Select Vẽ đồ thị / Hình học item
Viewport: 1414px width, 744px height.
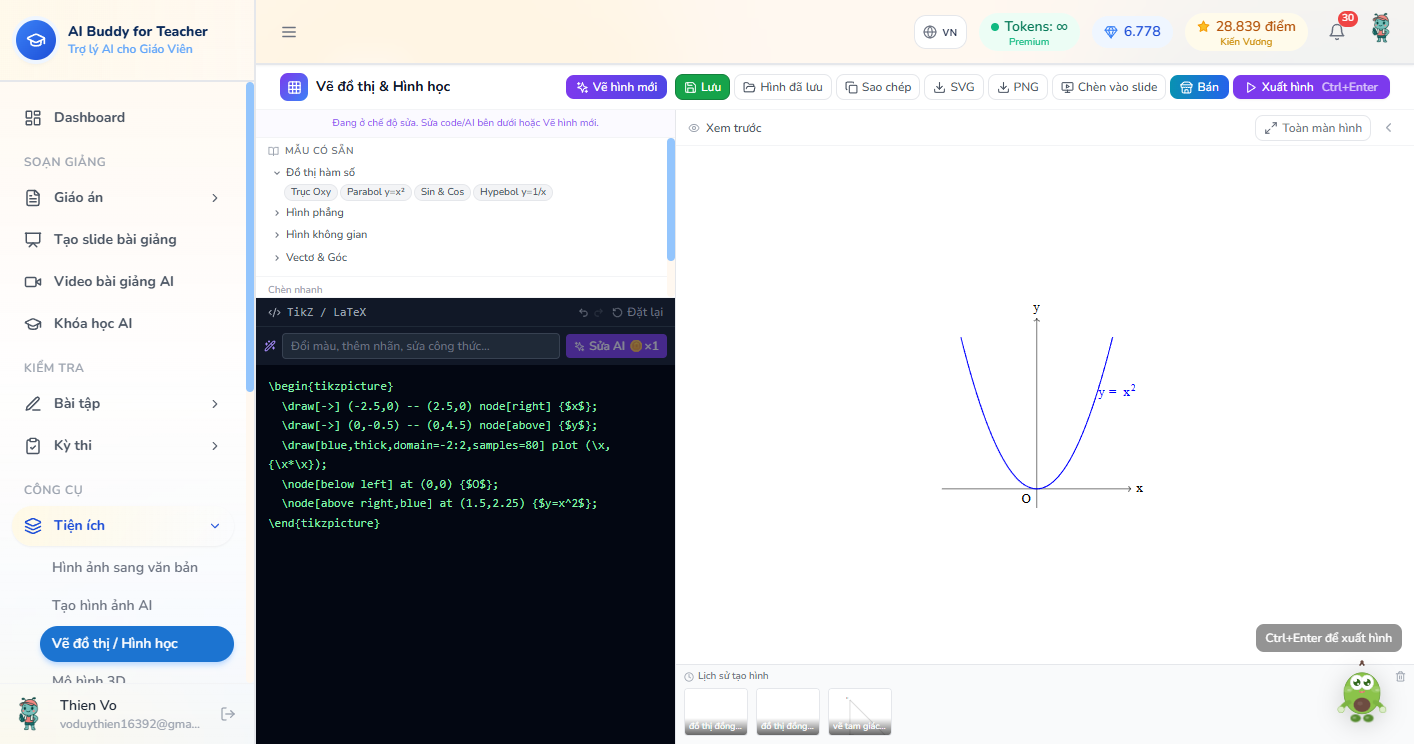[x=137, y=644]
